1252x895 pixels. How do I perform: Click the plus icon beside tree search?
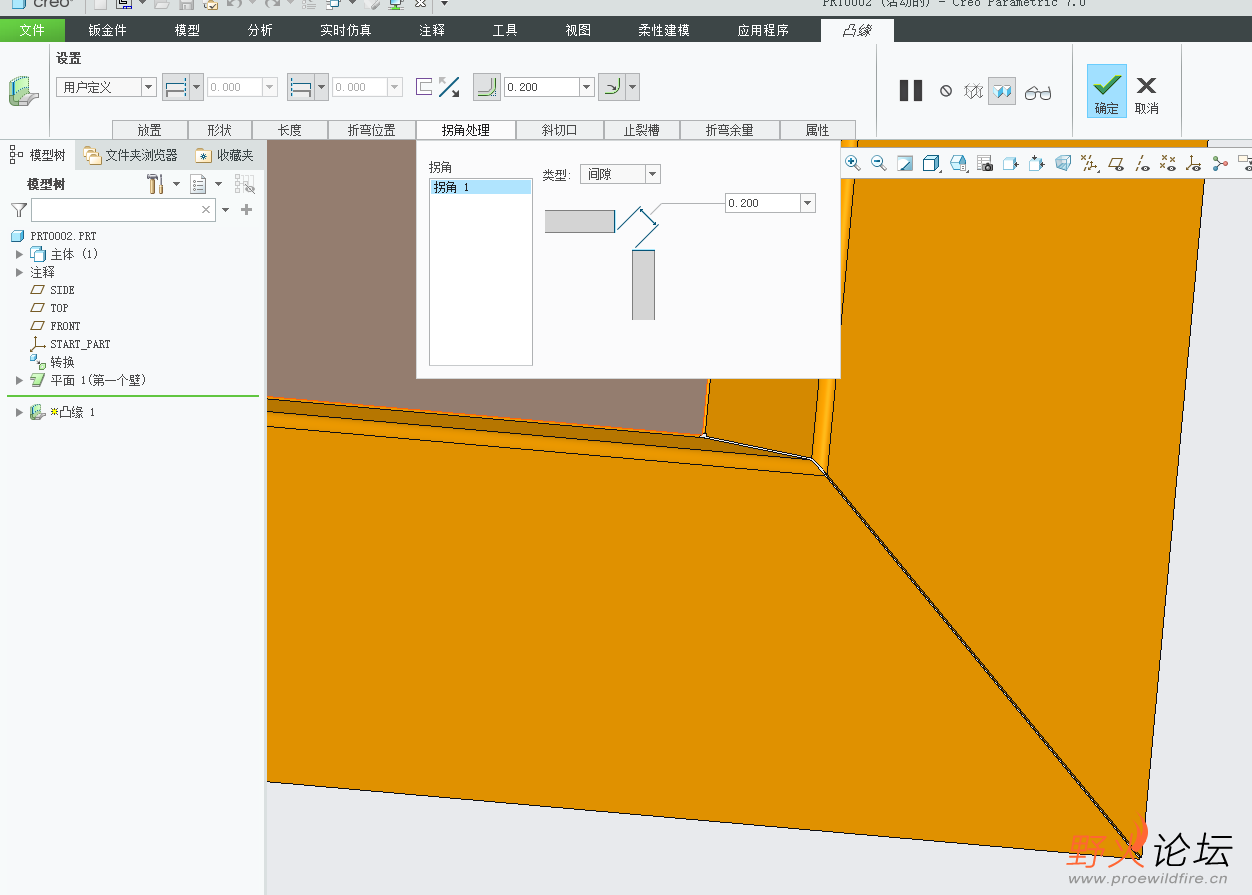click(247, 210)
